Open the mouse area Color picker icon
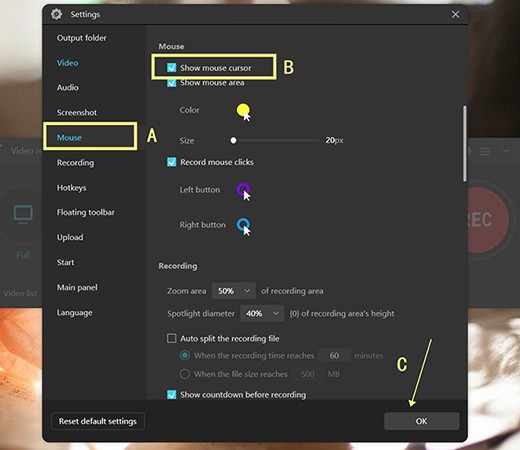 244,112
